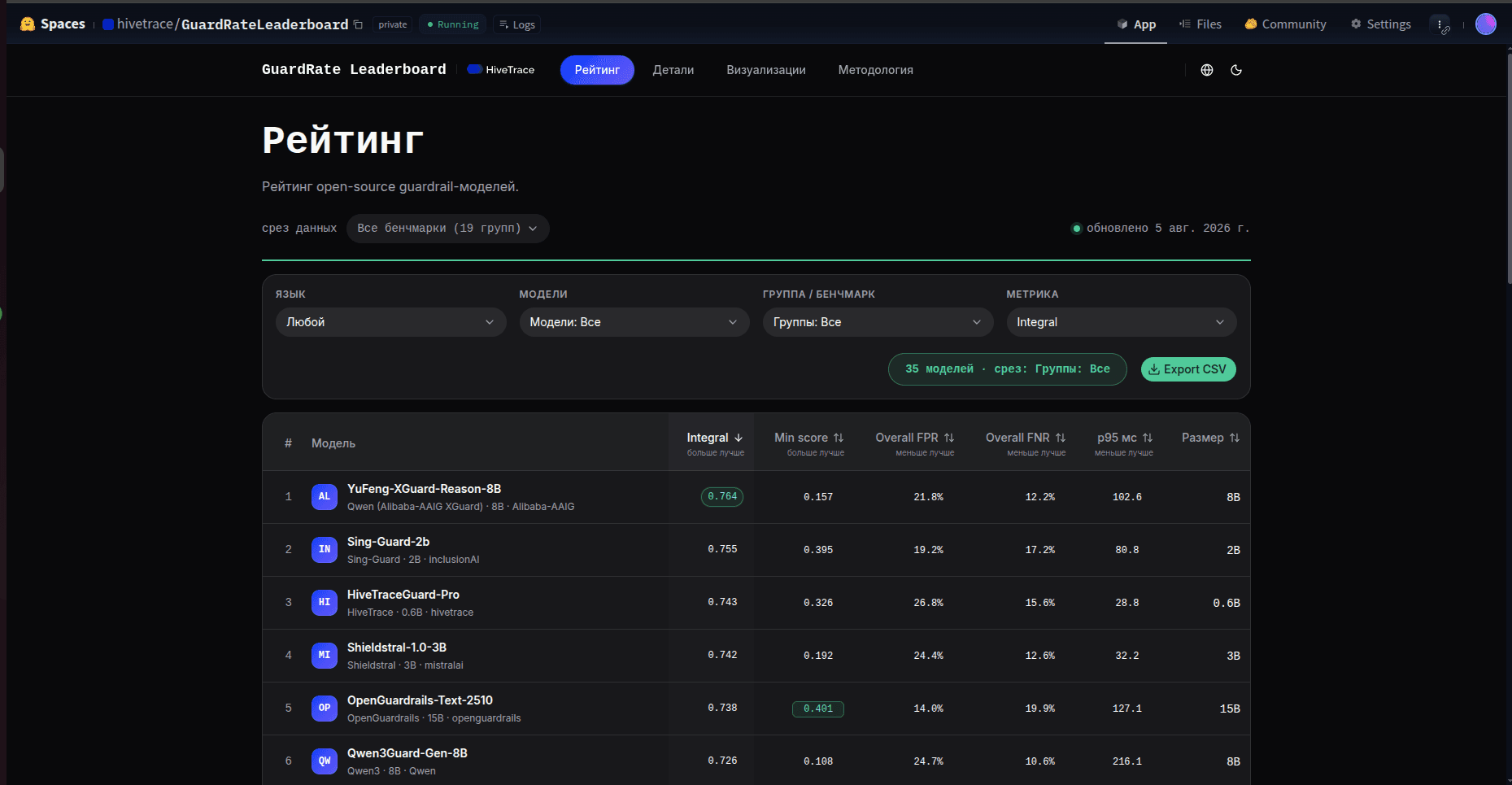Sort by the p95 мс column

pyautogui.click(x=1125, y=438)
